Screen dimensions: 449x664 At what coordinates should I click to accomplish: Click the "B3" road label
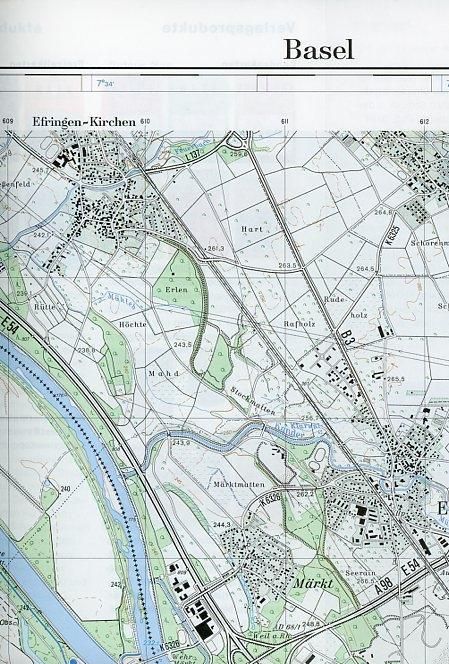point(347,339)
